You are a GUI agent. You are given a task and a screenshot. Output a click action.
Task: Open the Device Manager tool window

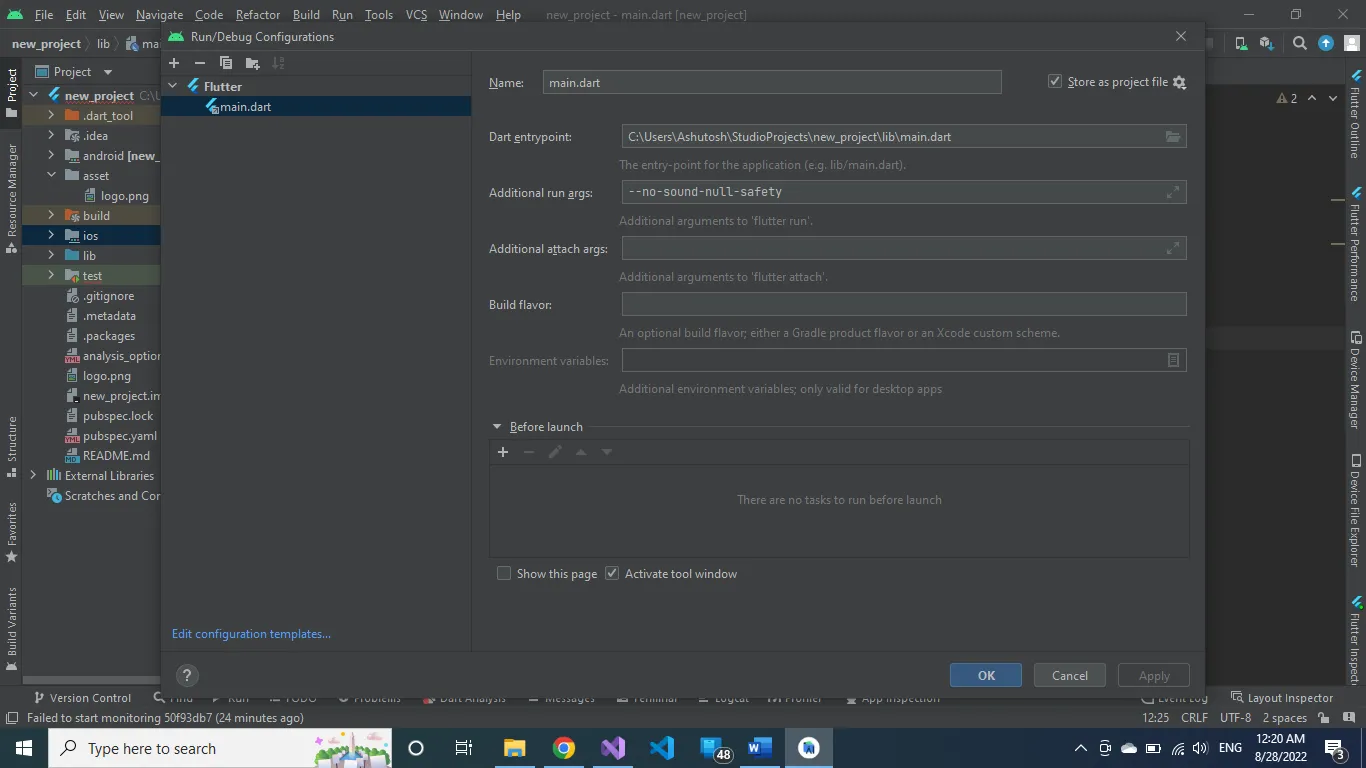(1356, 380)
